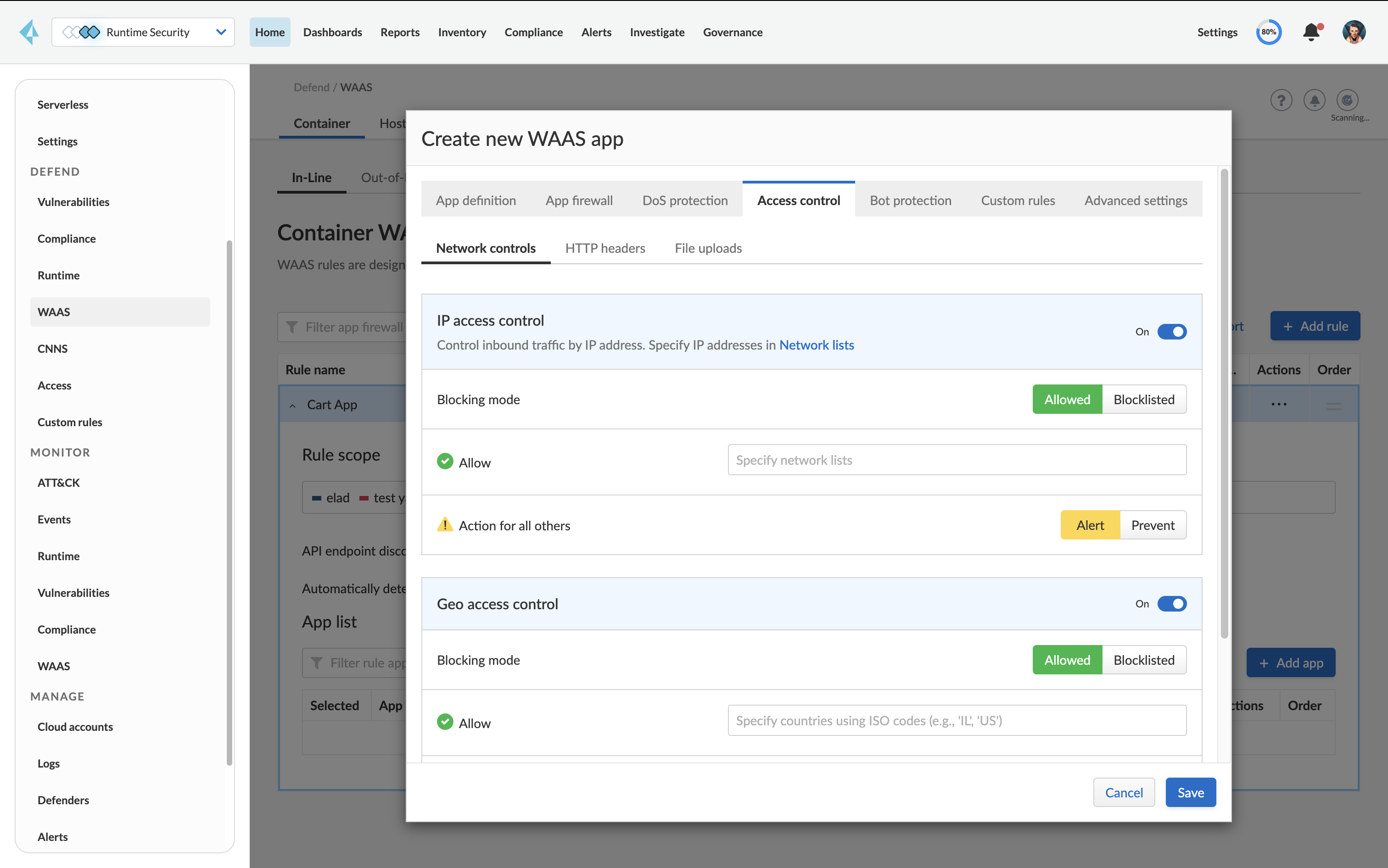Click the Prisma logo icon
The width and height of the screenshot is (1388, 868).
(29, 32)
